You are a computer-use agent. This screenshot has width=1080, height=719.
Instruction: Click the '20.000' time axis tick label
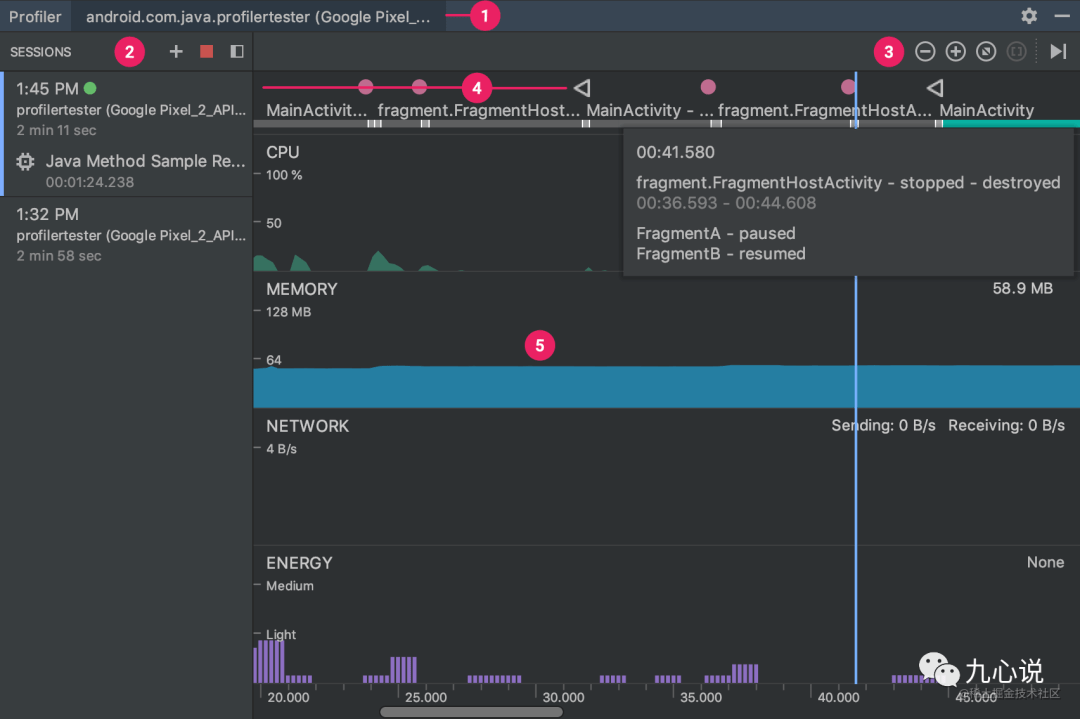click(x=288, y=697)
